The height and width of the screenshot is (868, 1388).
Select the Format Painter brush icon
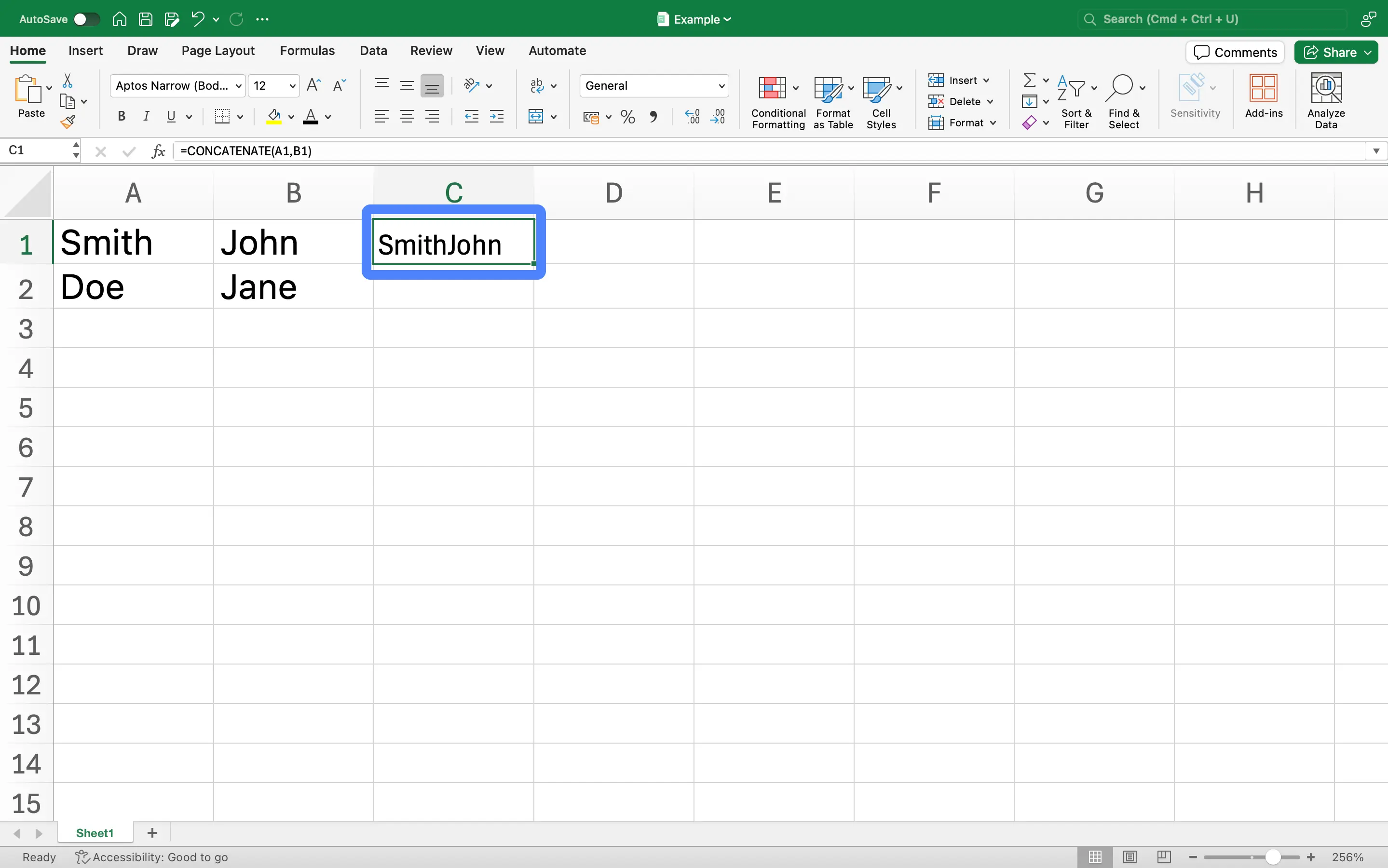[68, 121]
